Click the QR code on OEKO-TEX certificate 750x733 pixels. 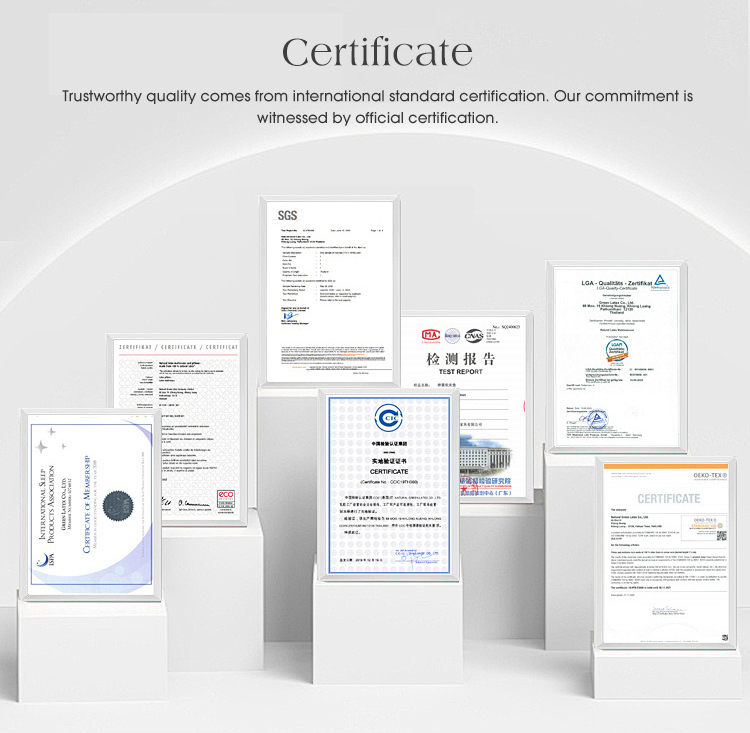[x=721, y=535]
